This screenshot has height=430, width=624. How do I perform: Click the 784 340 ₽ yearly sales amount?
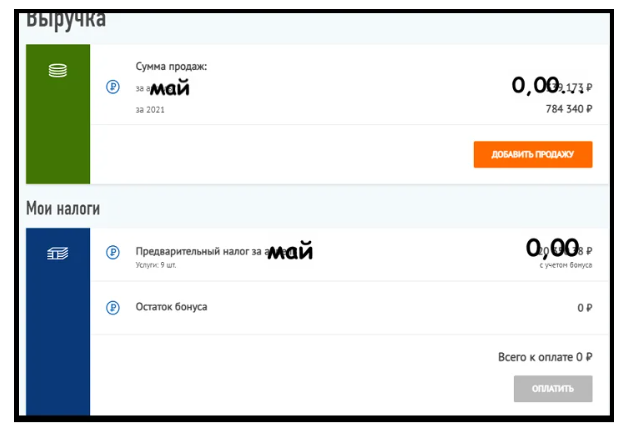point(568,108)
